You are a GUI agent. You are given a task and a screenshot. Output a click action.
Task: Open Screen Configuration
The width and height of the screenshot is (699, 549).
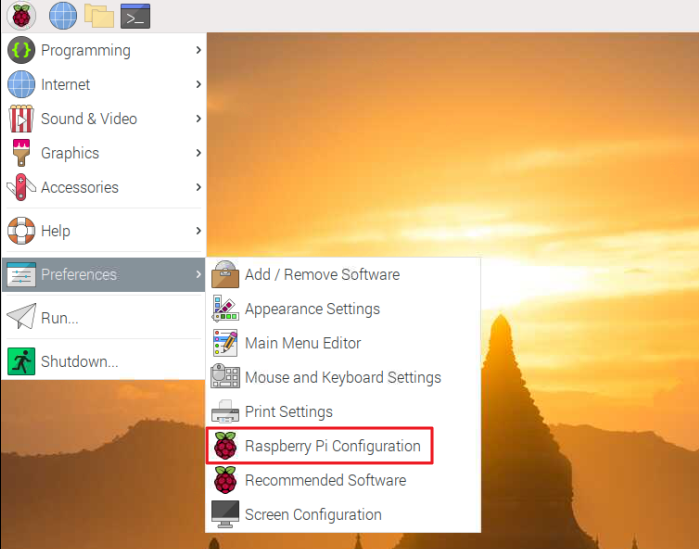pos(343,514)
